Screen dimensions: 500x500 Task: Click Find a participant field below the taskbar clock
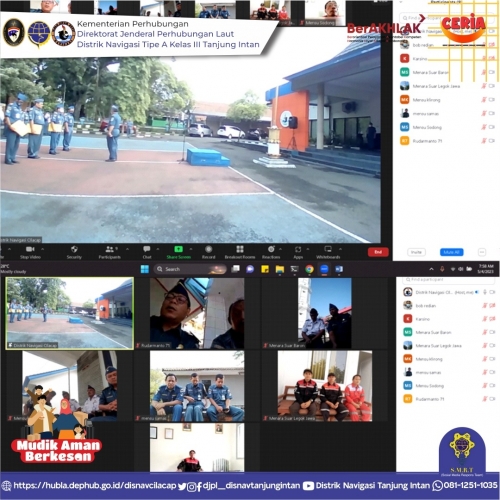pos(449,280)
